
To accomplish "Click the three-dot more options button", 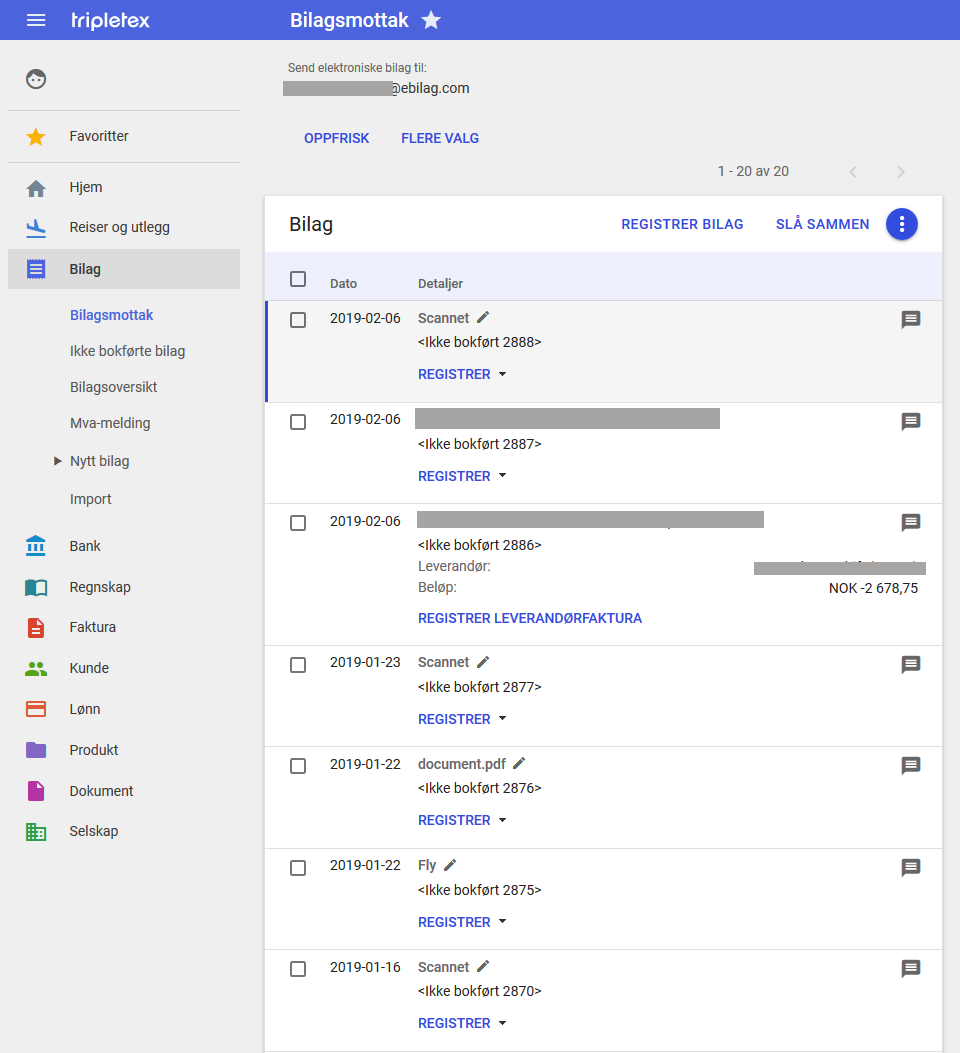I will pyautogui.click(x=901, y=224).
